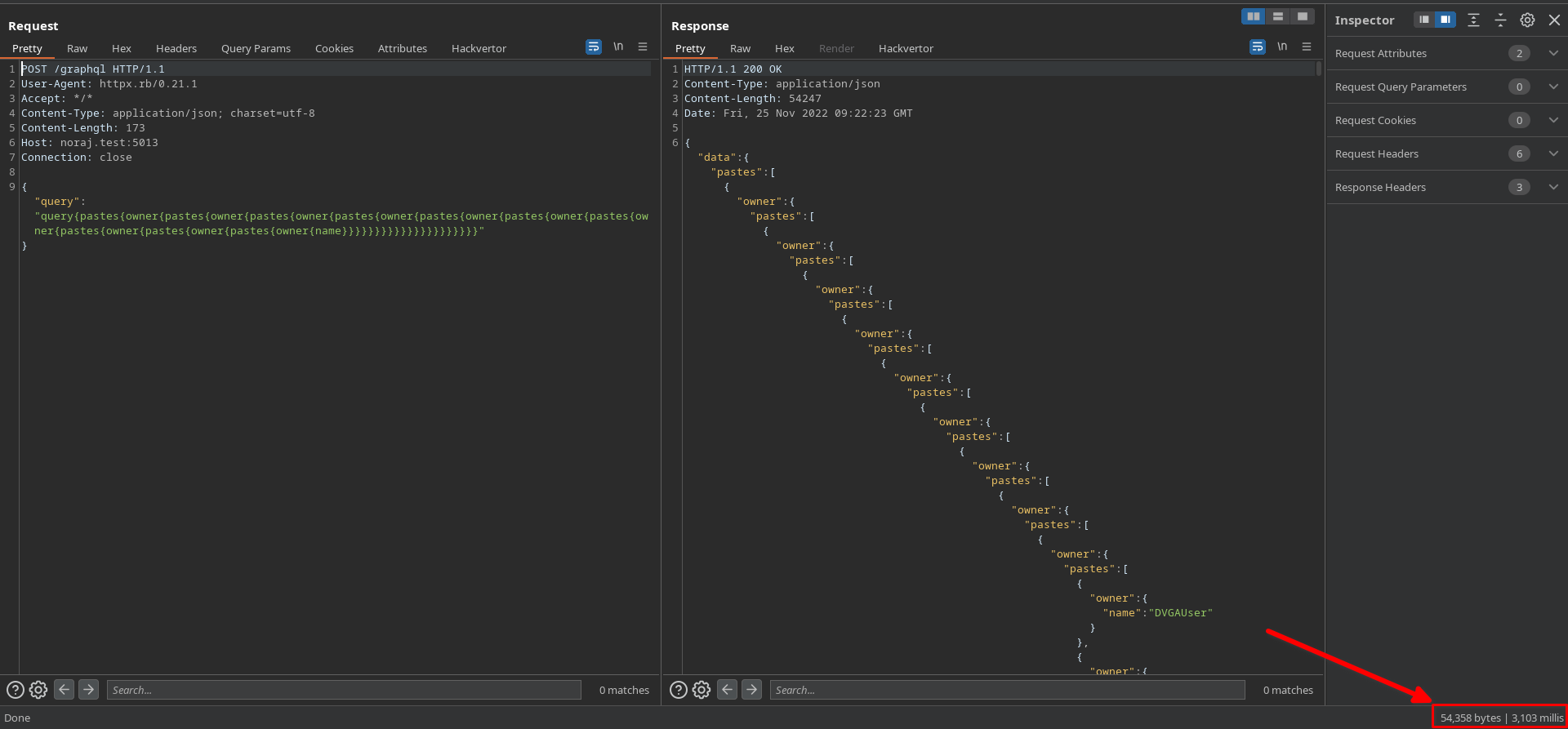This screenshot has height=729, width=1568.
Task: Dock Inspector to the right icon
Action: (x=1445, y=20)
